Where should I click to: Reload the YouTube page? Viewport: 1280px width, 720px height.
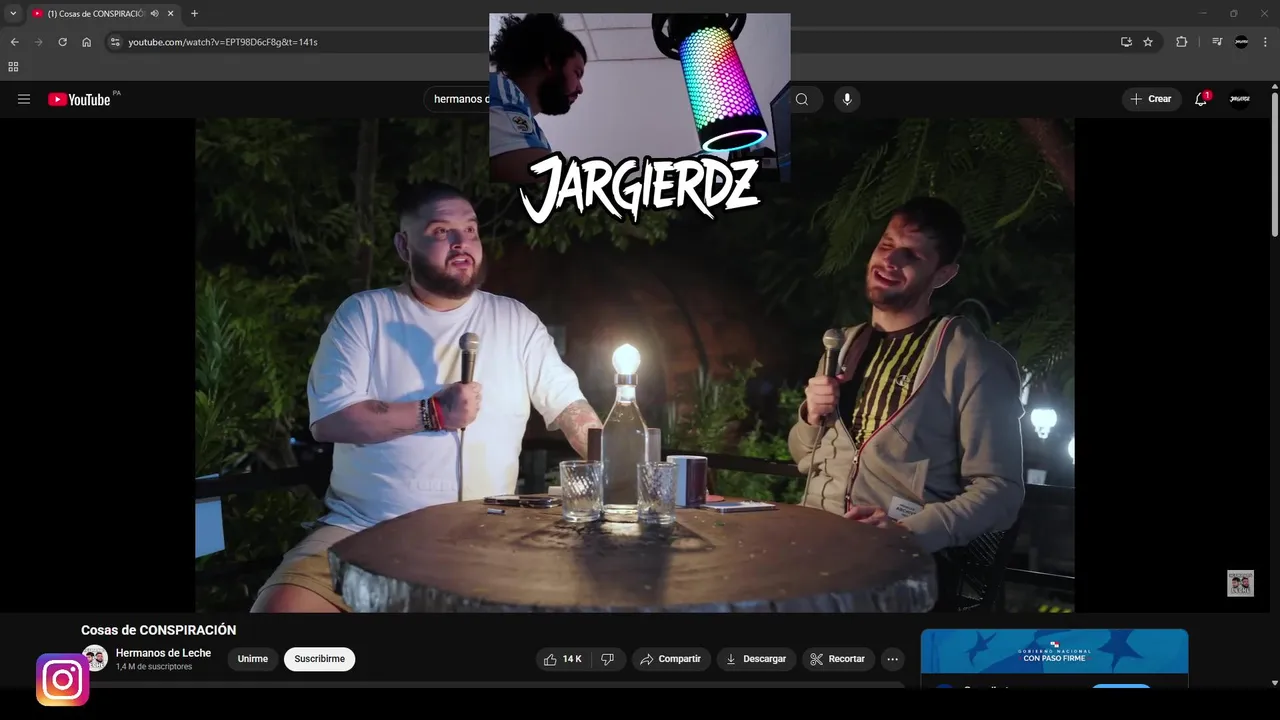[62, 42]
